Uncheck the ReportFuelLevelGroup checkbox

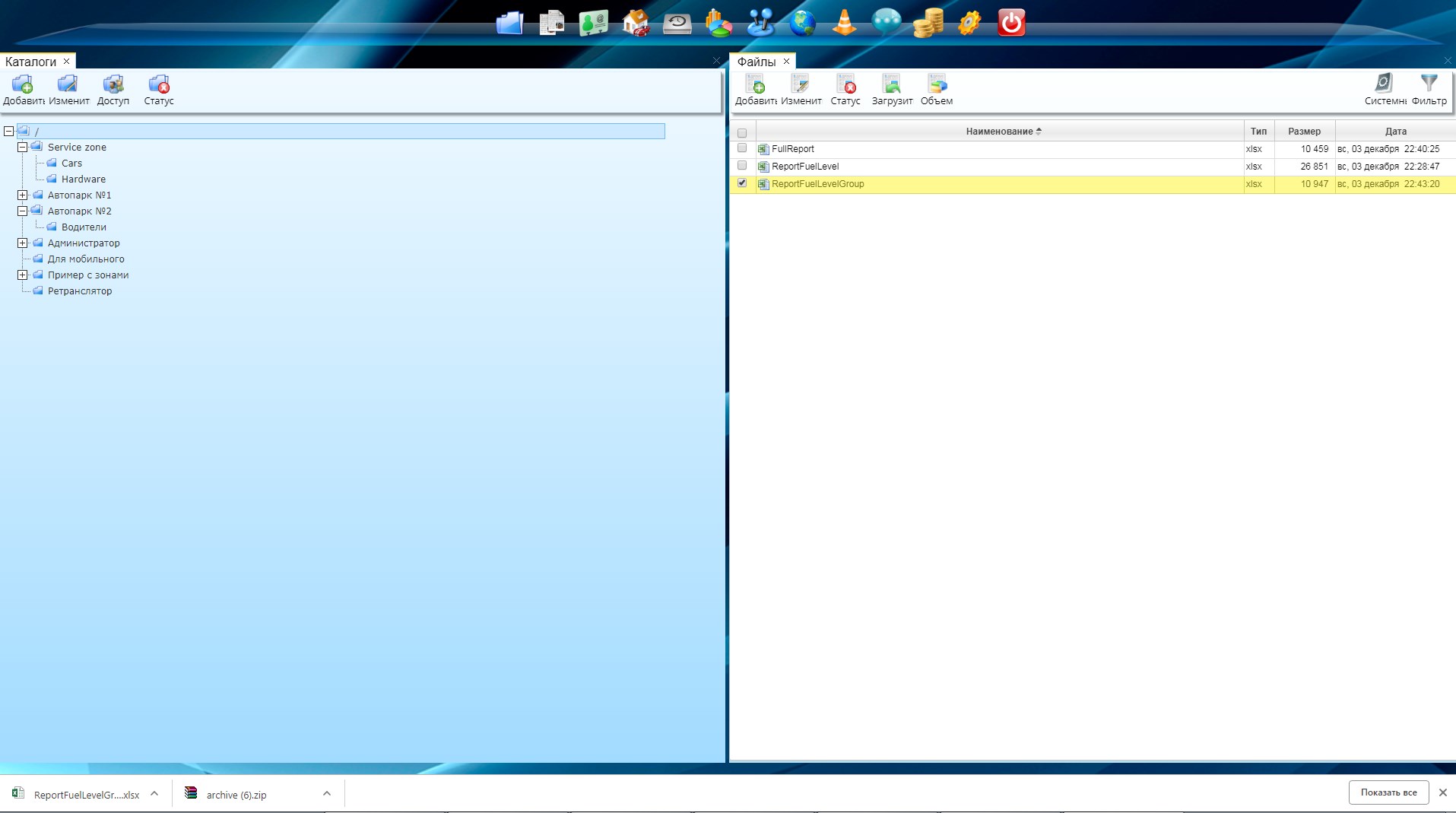point(742,183)
